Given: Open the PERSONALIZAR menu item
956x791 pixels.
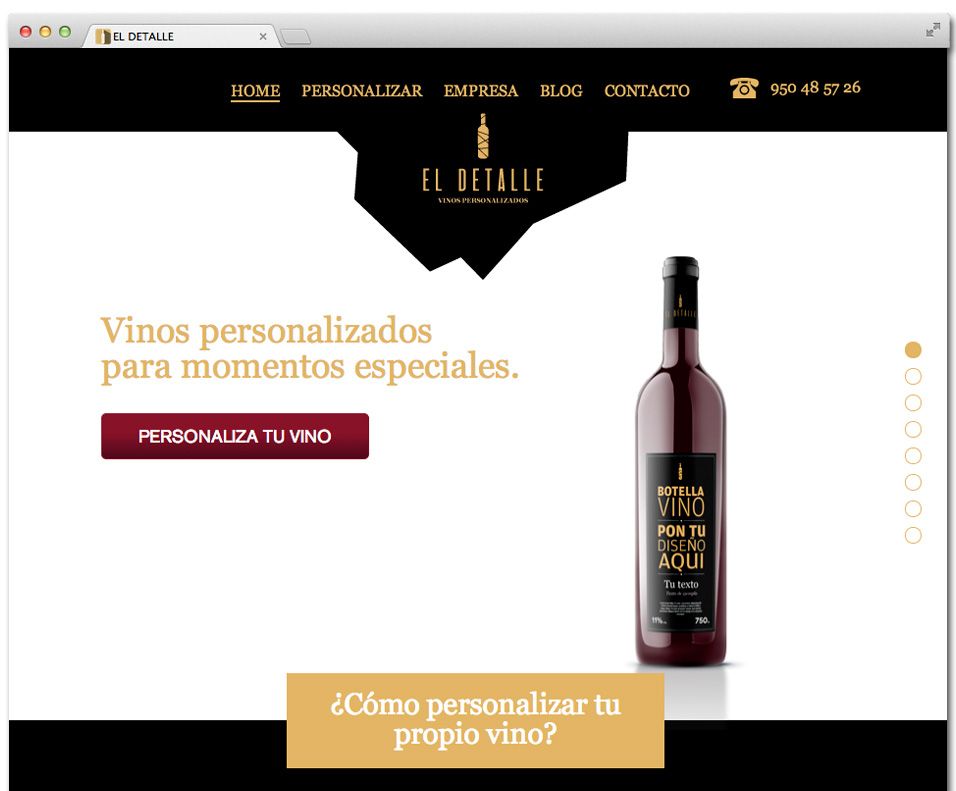Looking at the screenshot, I should 362,91.
